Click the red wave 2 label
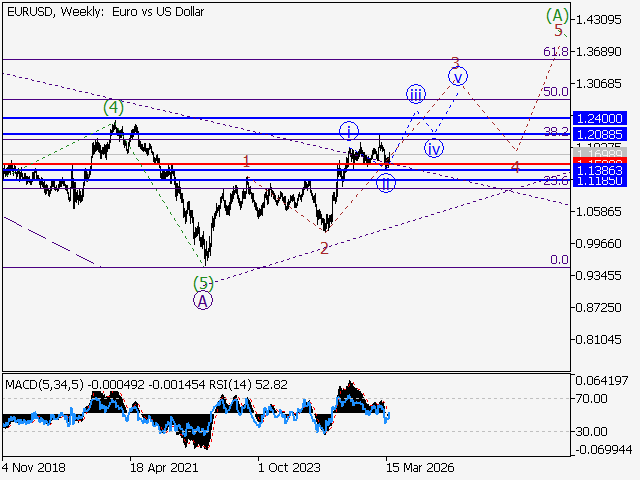The width and height of the screenshot is (640, 480). coord(324,248)
